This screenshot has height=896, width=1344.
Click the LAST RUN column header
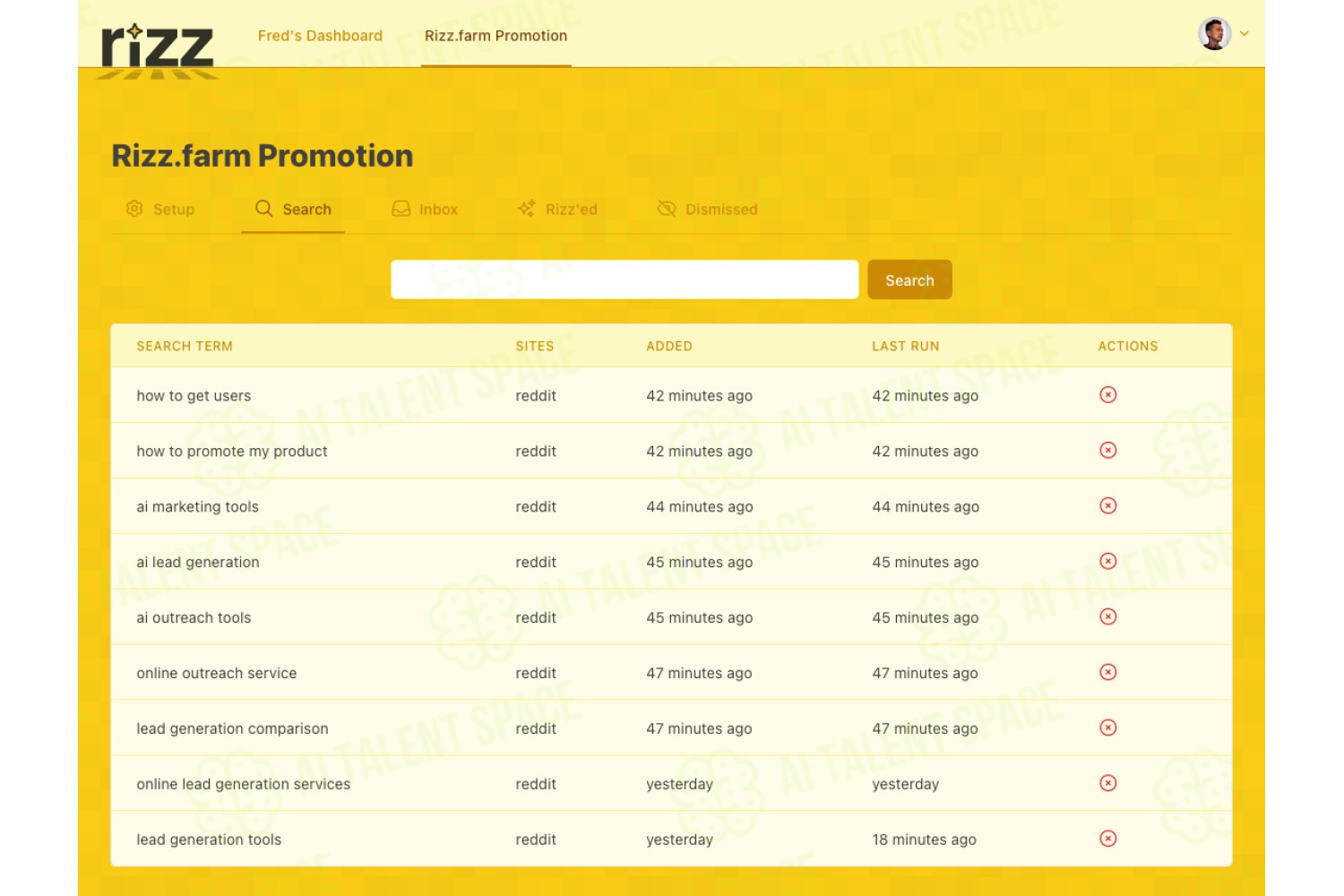906,347
